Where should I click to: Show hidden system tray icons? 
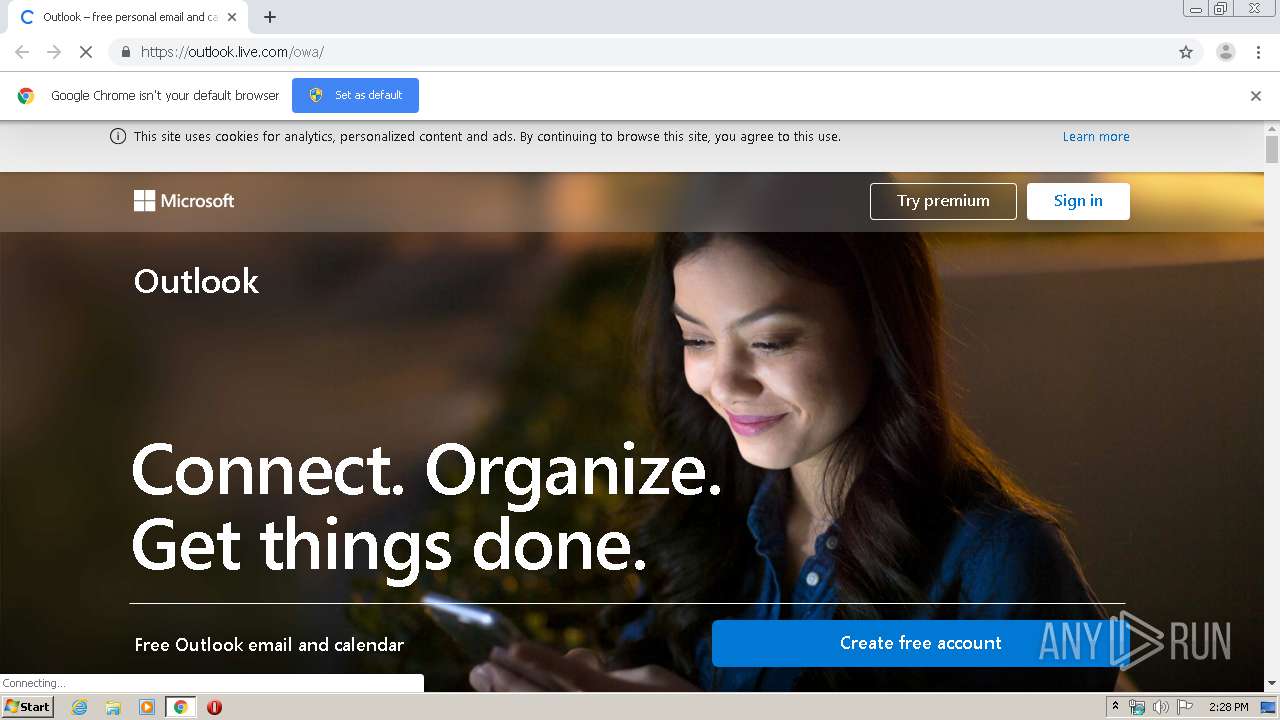[1115, 707]
